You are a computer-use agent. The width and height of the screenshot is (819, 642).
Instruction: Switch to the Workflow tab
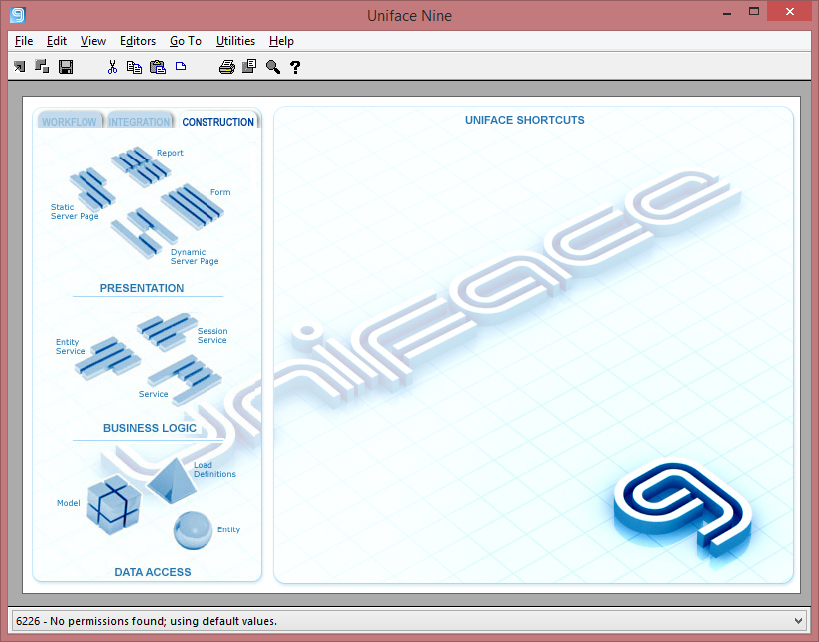[69, 121]
